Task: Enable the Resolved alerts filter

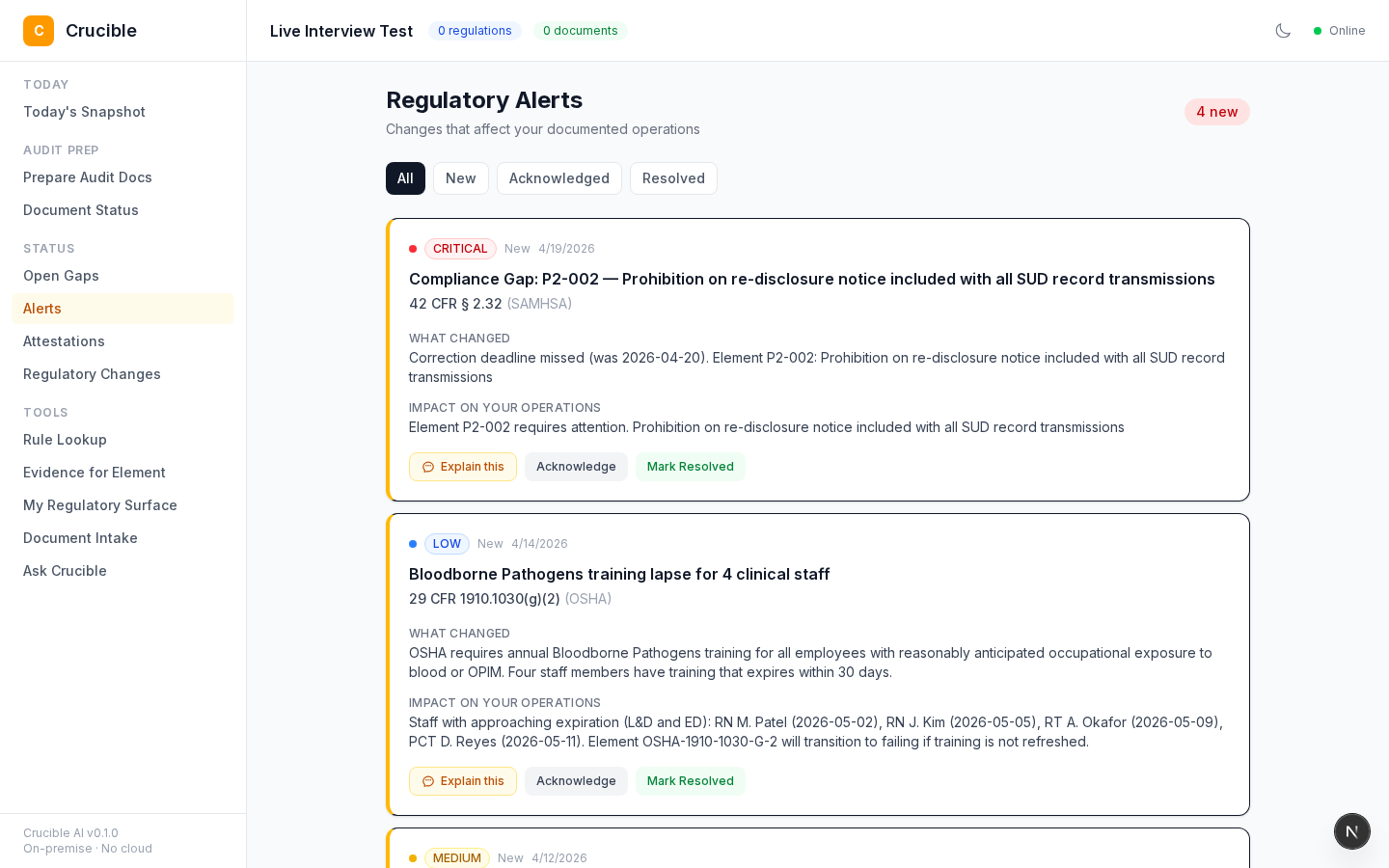Action: coord(673,178)
